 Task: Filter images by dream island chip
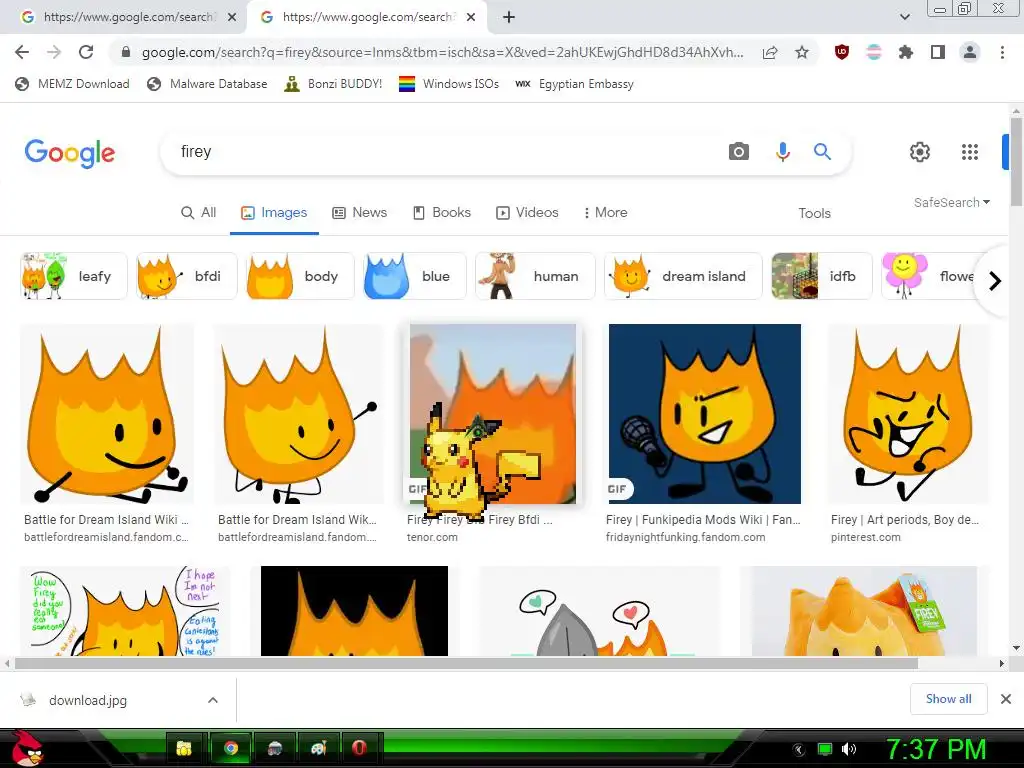(683, 276)
